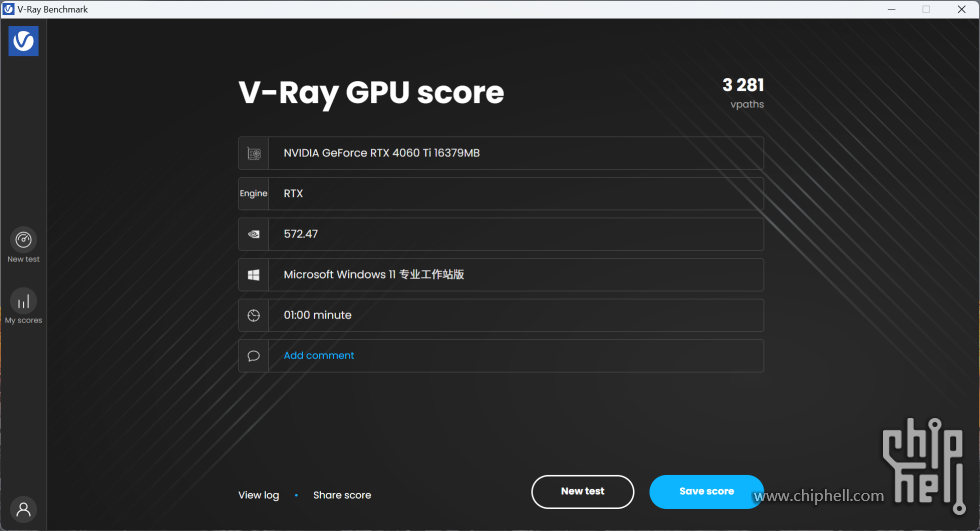Click the clock icon beside 01:00 minute

click(254, 315)
